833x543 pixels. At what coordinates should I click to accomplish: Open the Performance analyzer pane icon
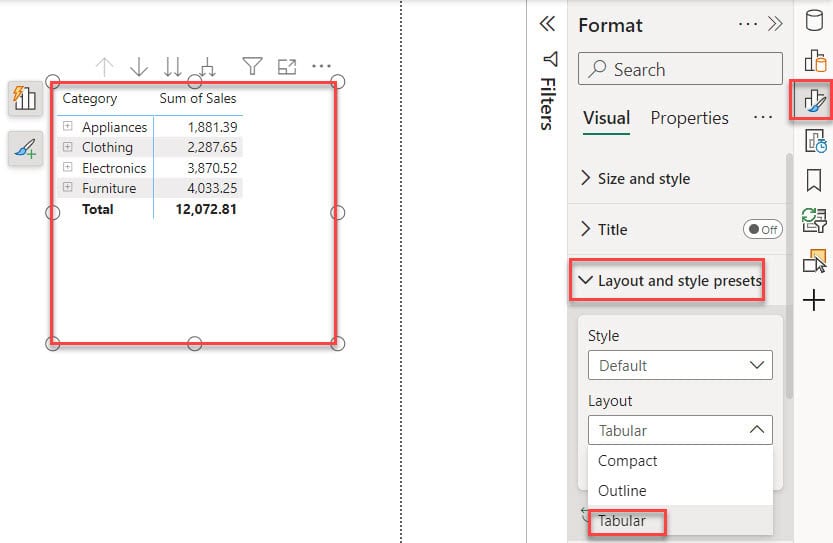pyautogui.click(x=815, y=141)
